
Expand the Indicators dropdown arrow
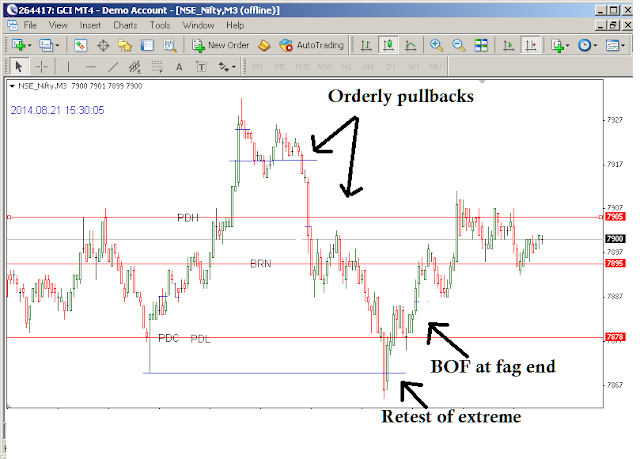568,45
